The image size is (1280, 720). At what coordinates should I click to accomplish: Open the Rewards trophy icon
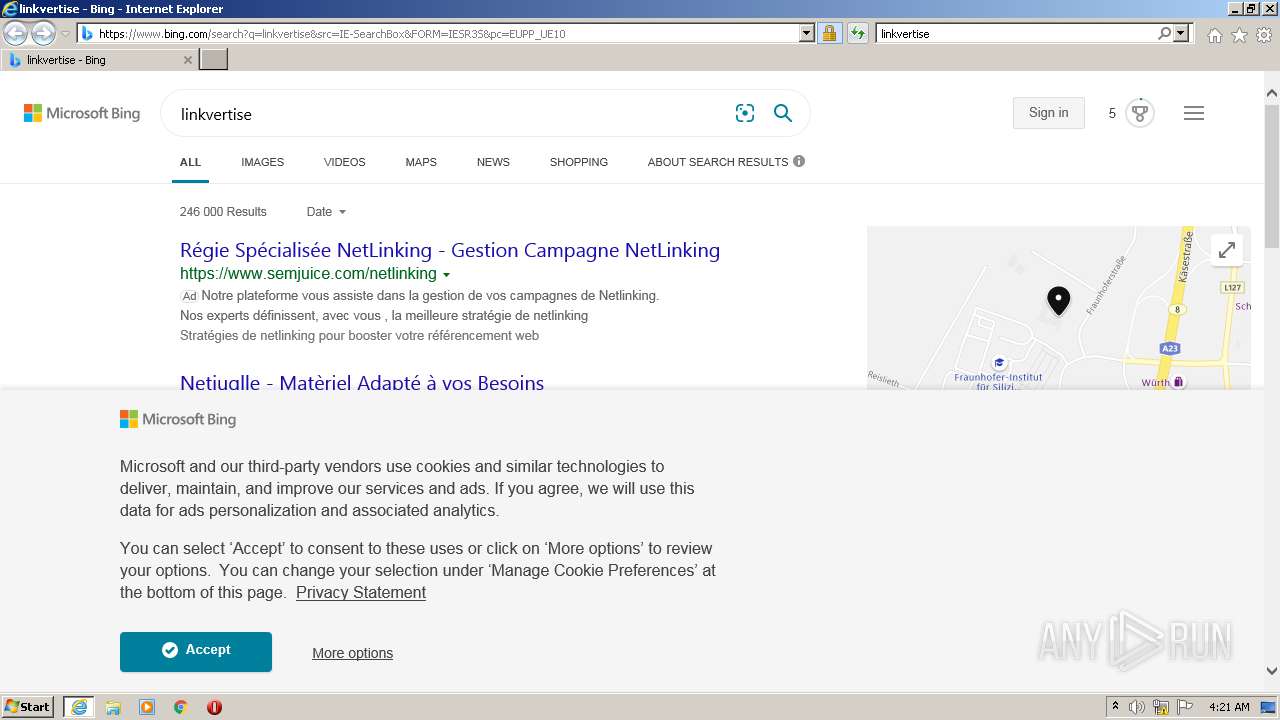tap(1139, 113)
